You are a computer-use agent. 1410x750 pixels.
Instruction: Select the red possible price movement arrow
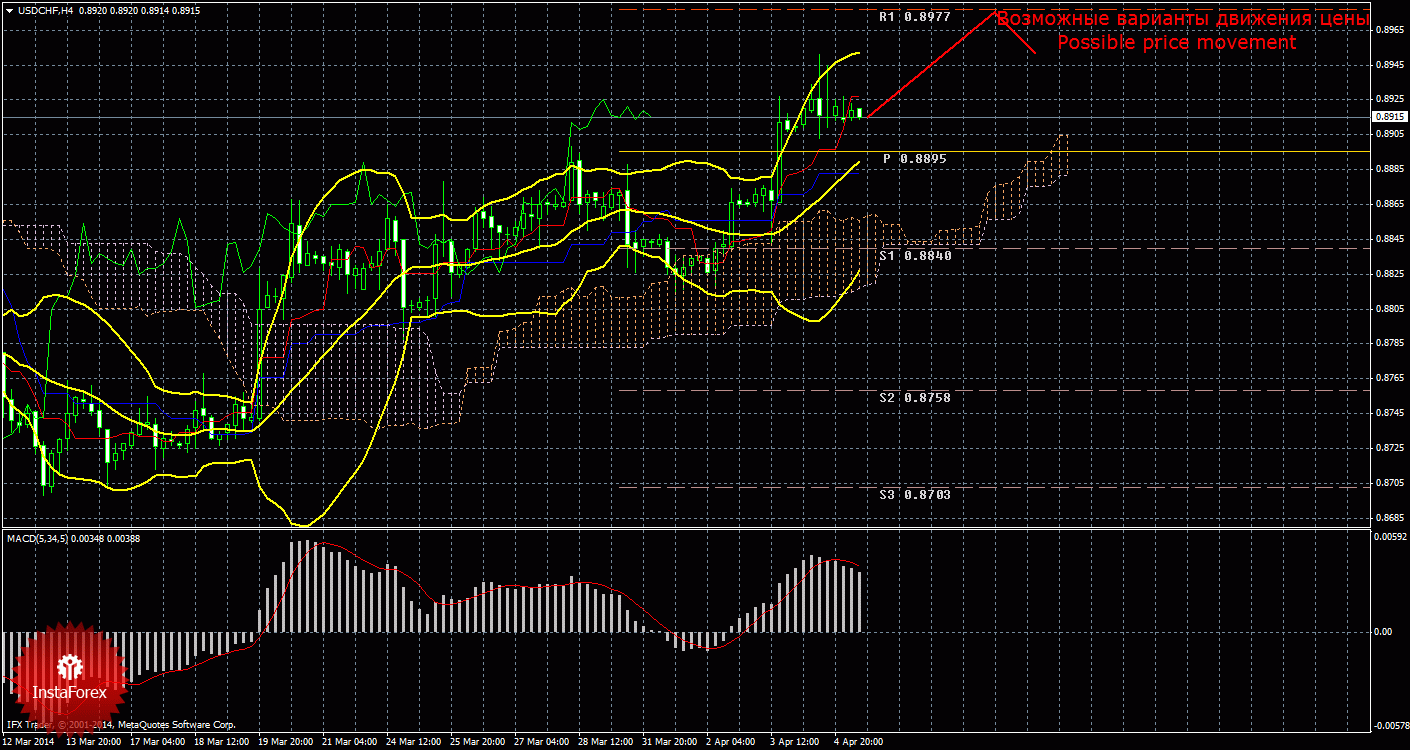click(932, 64)
